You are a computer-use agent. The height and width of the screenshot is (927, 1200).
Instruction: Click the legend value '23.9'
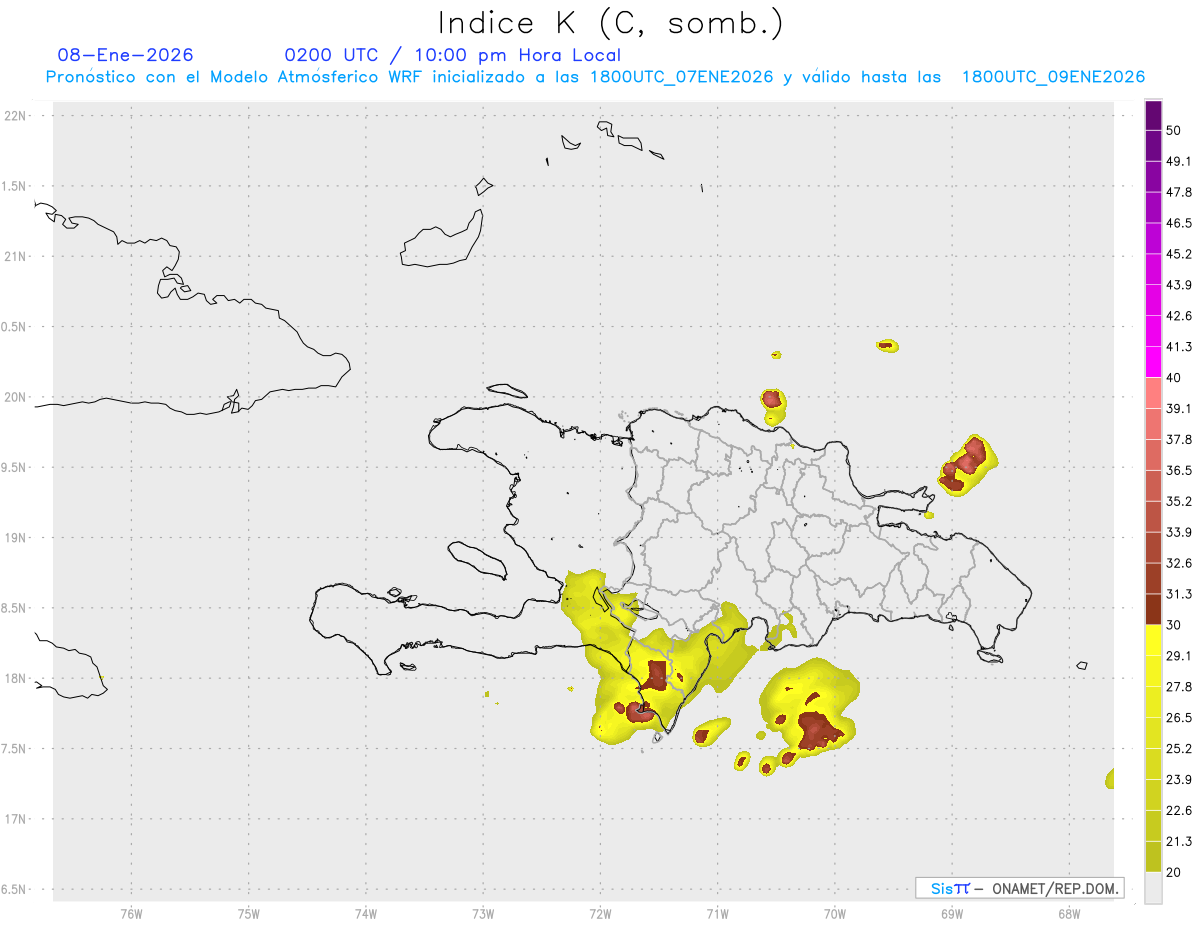pos(1179,779)
